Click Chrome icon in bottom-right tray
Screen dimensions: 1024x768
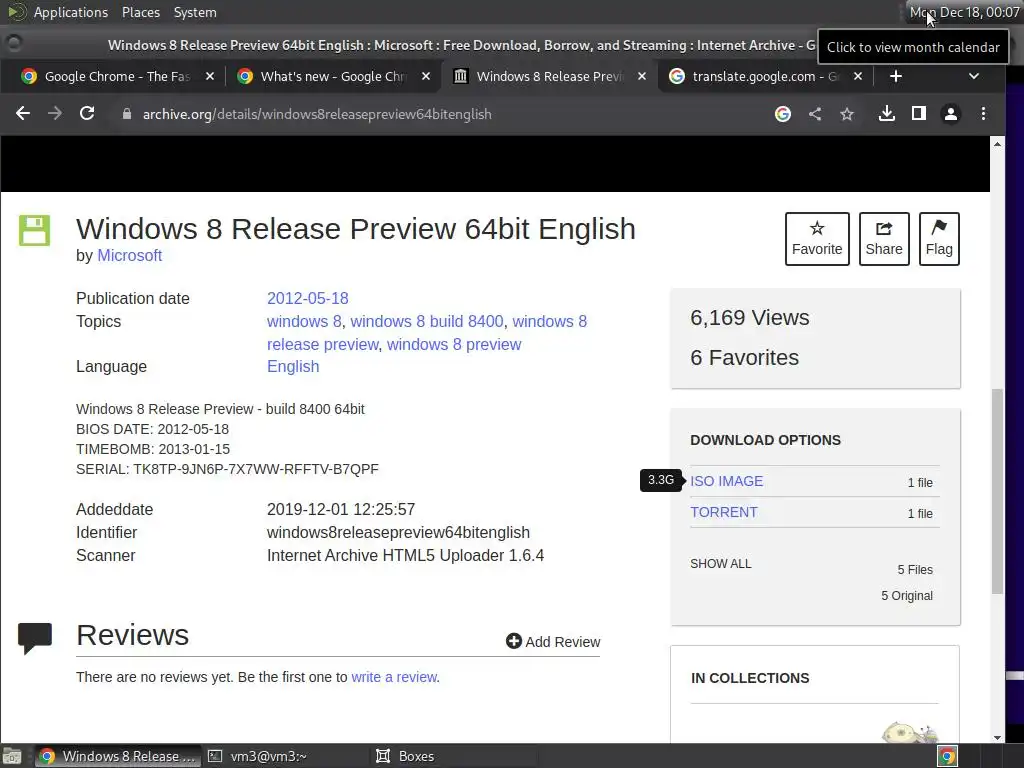point(947,756)
